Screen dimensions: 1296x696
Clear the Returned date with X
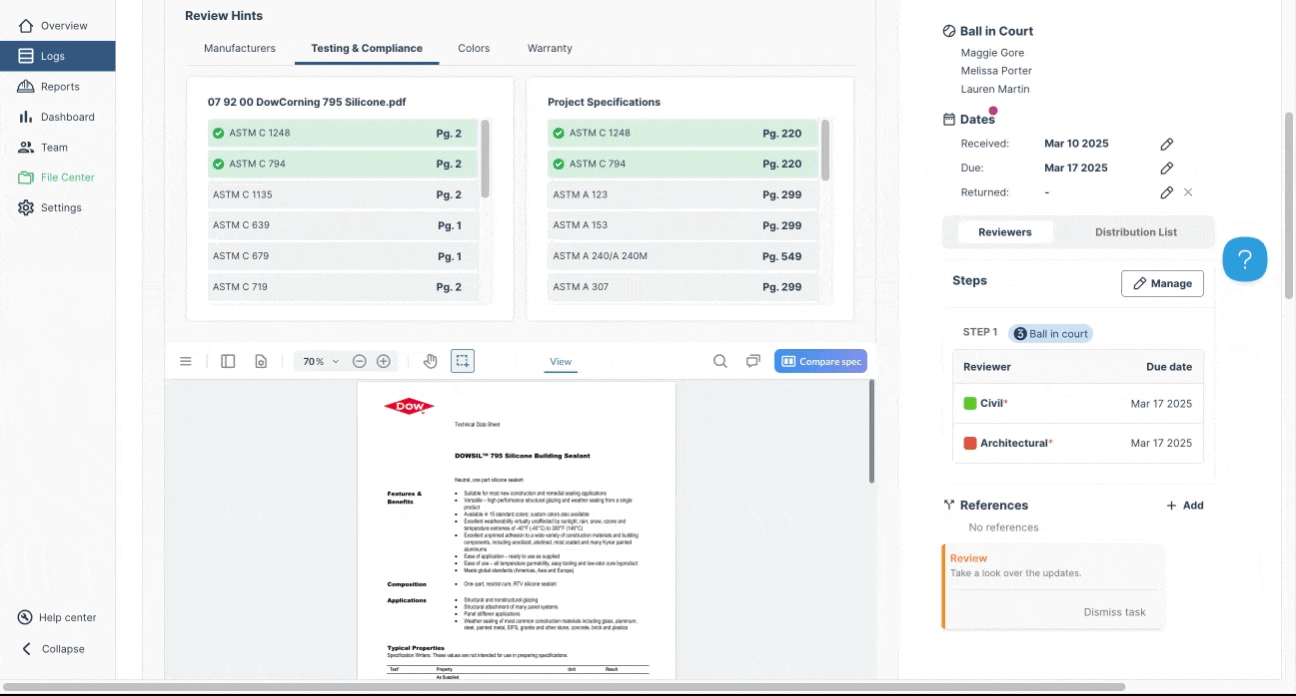pos(1188,192)
